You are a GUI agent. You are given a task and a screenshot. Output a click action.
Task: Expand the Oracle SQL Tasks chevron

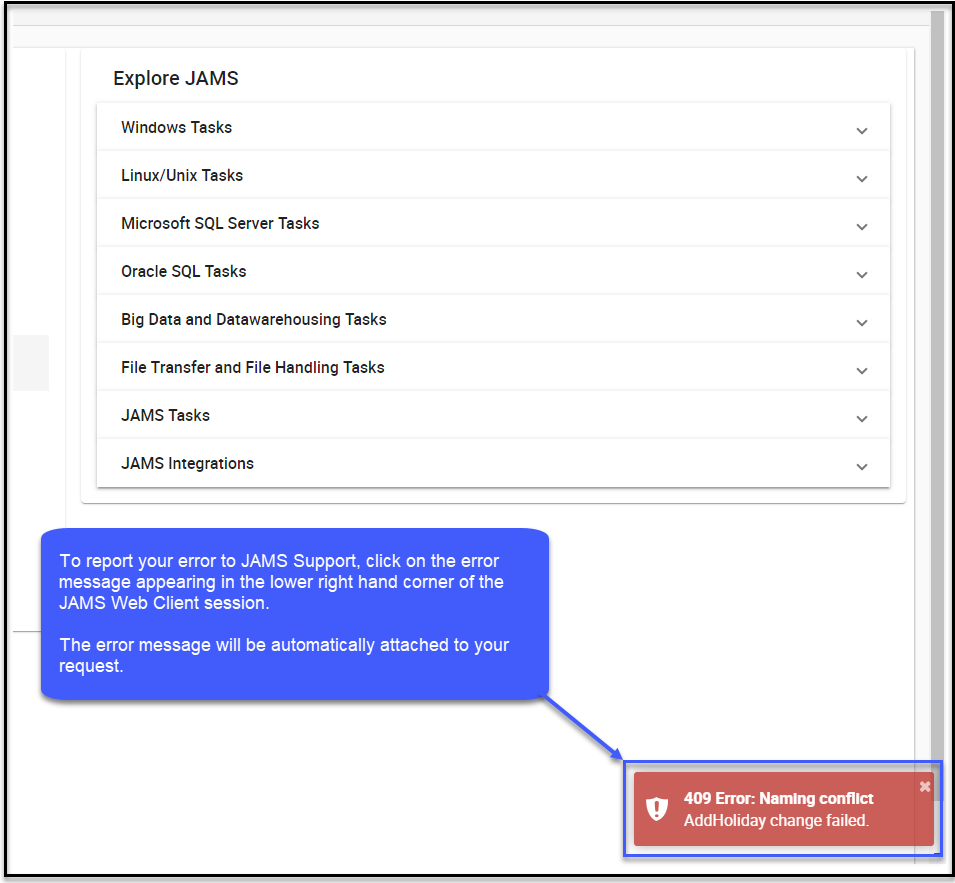pos(861,275)
